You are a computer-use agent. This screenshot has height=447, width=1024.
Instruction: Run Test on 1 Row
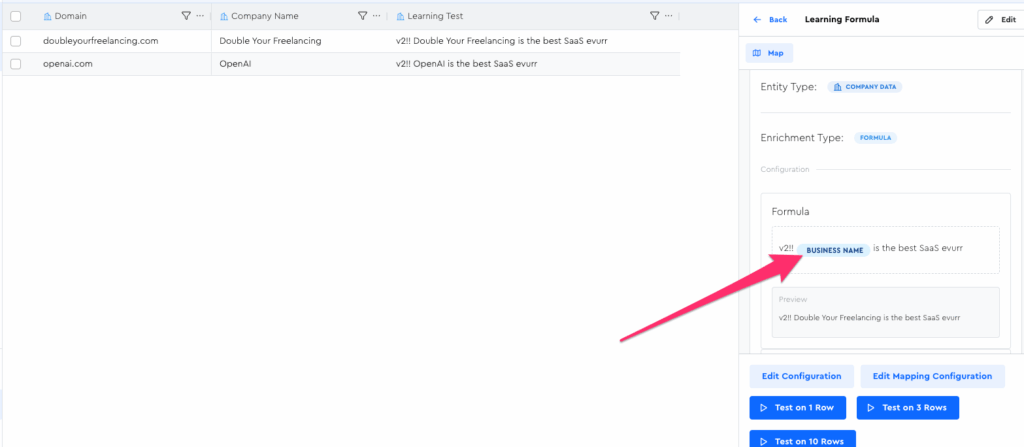pyautogui.click(x=798, y=408)
